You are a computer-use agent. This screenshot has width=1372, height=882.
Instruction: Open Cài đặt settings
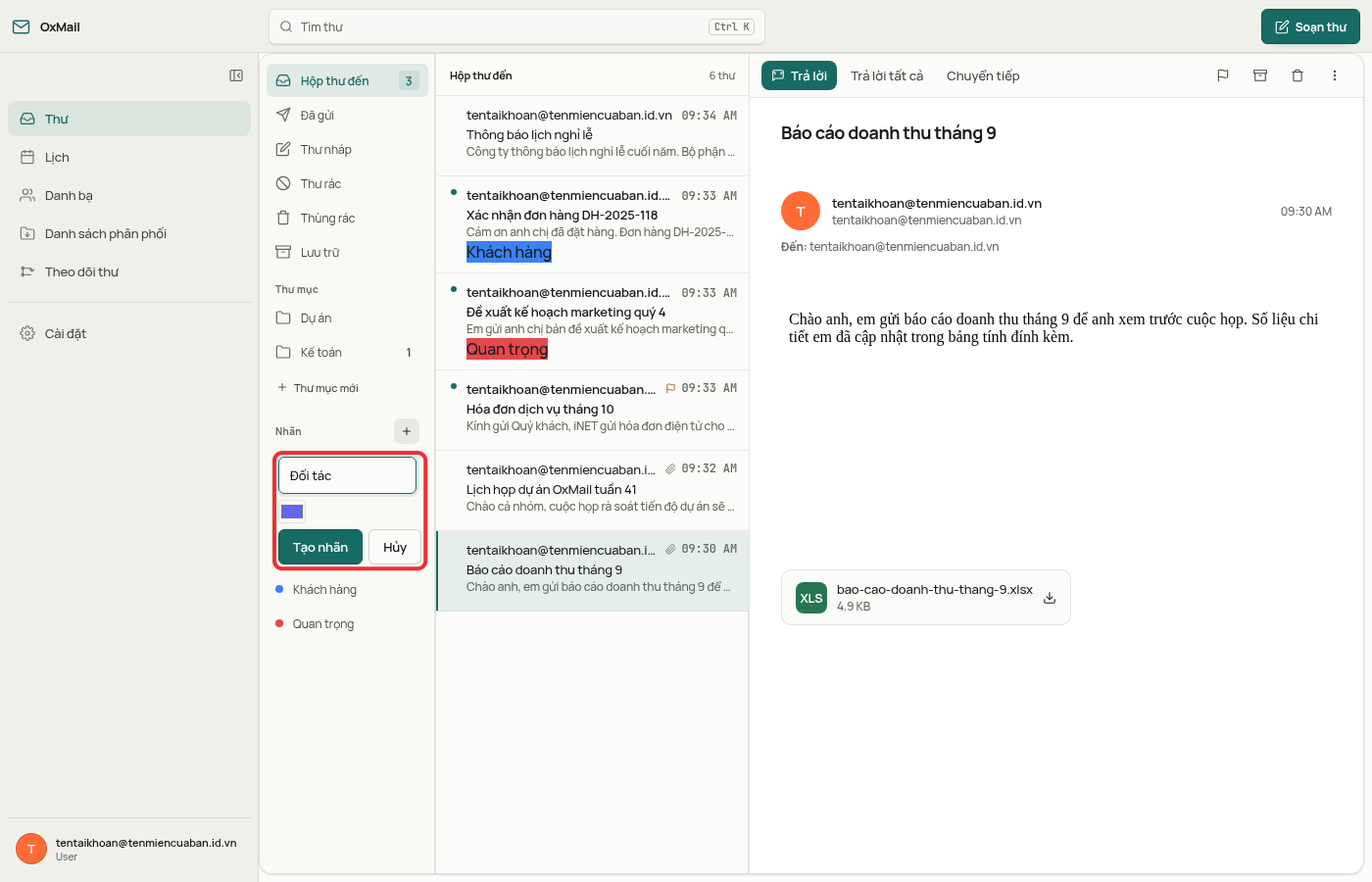click(x=129, y=333)
